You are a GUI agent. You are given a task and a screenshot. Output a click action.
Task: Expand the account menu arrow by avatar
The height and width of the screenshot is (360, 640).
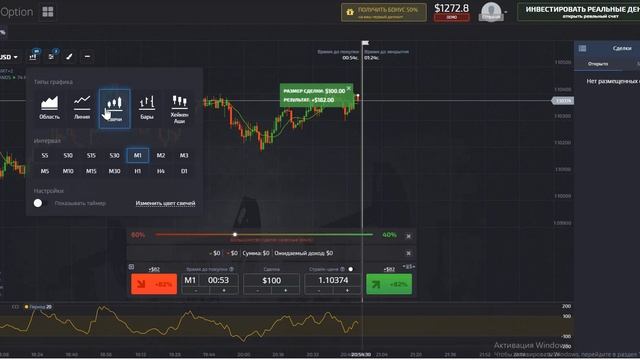click(x=506, y=12)
